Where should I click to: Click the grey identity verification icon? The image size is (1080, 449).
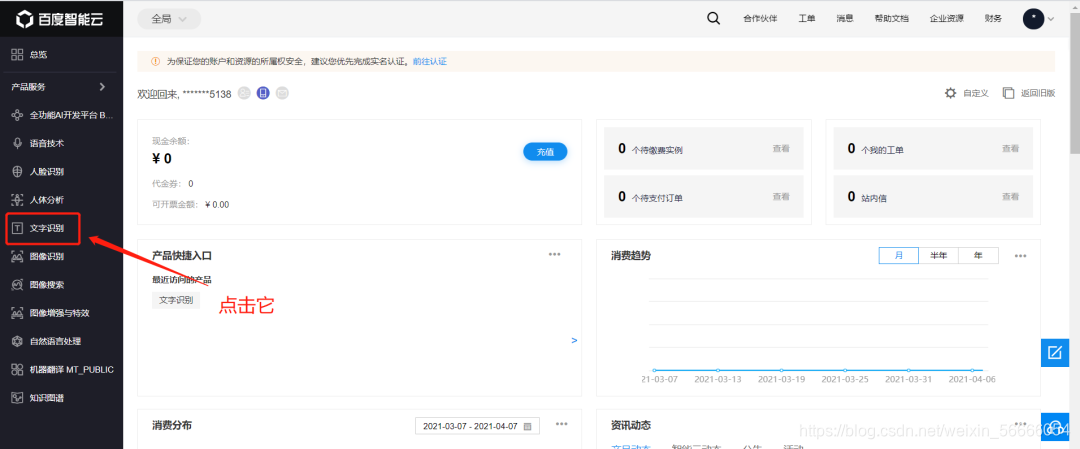(244, 94)
